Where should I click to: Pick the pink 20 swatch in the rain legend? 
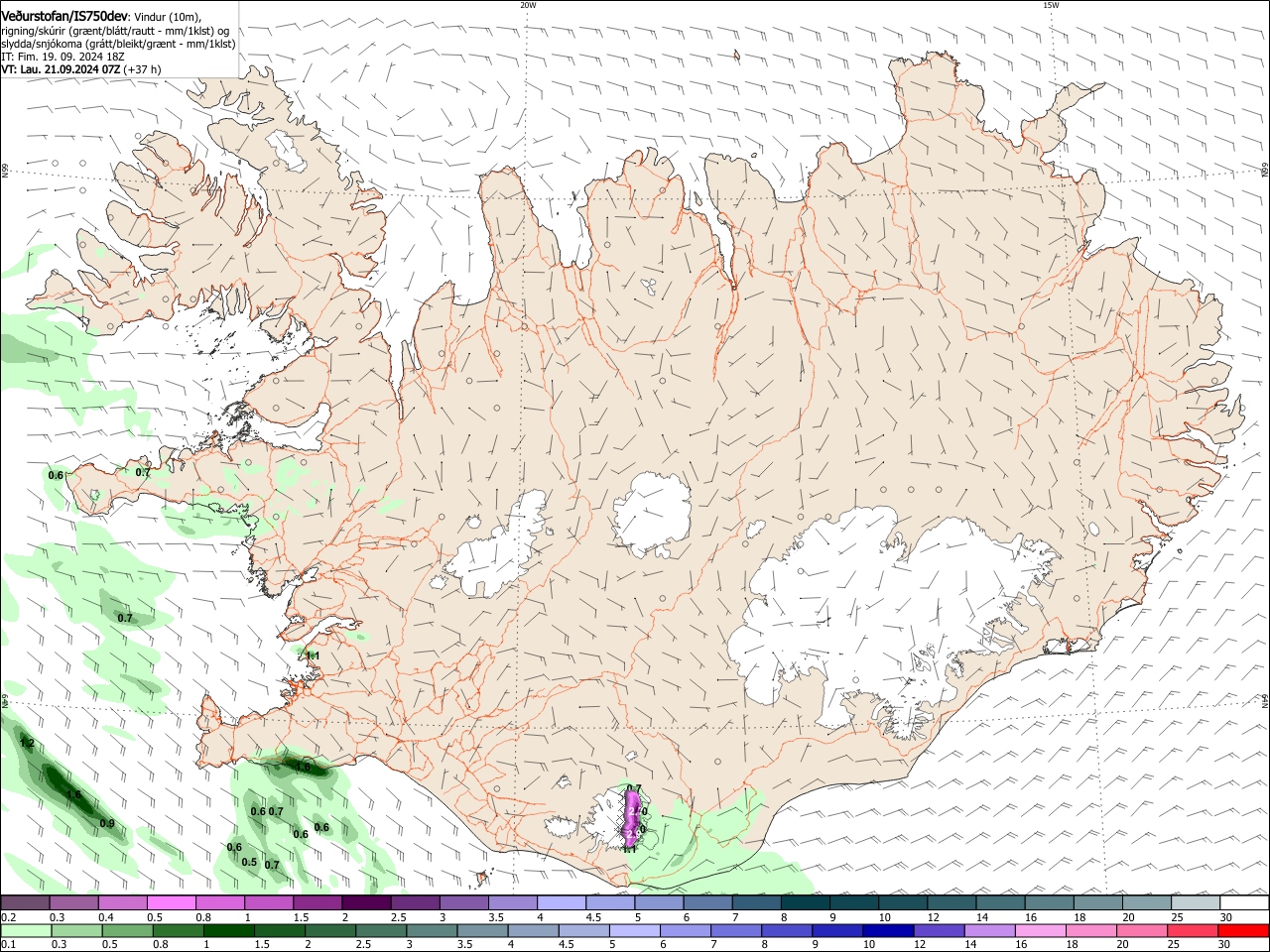1142,930
